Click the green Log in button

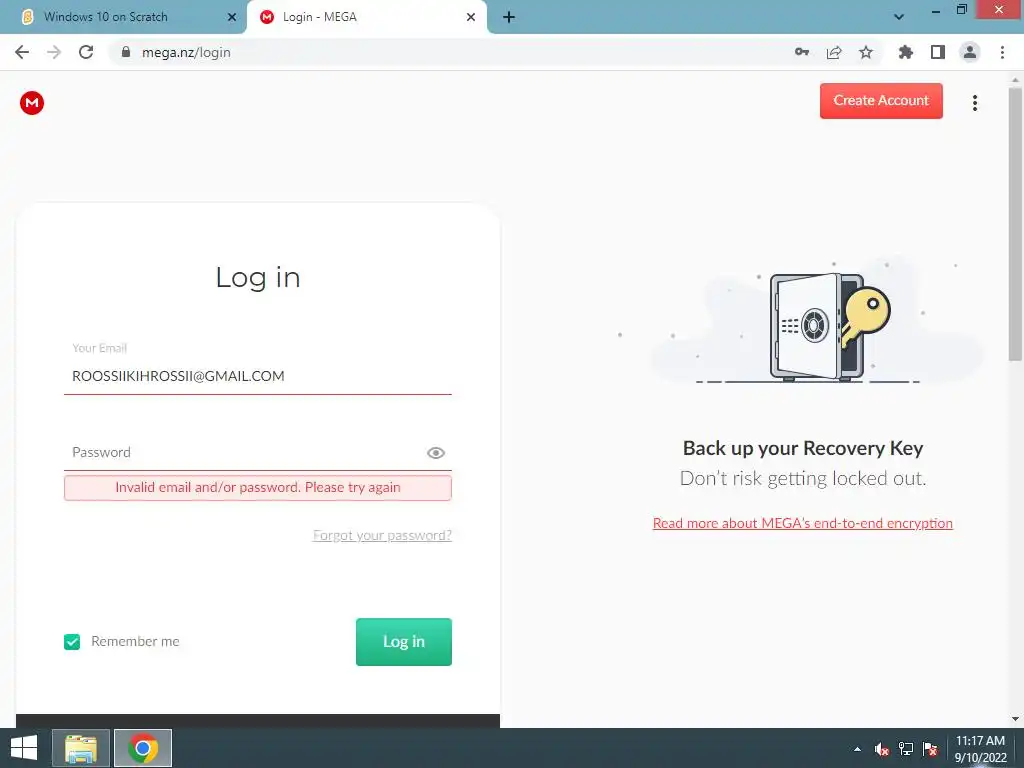coord(404,642)
